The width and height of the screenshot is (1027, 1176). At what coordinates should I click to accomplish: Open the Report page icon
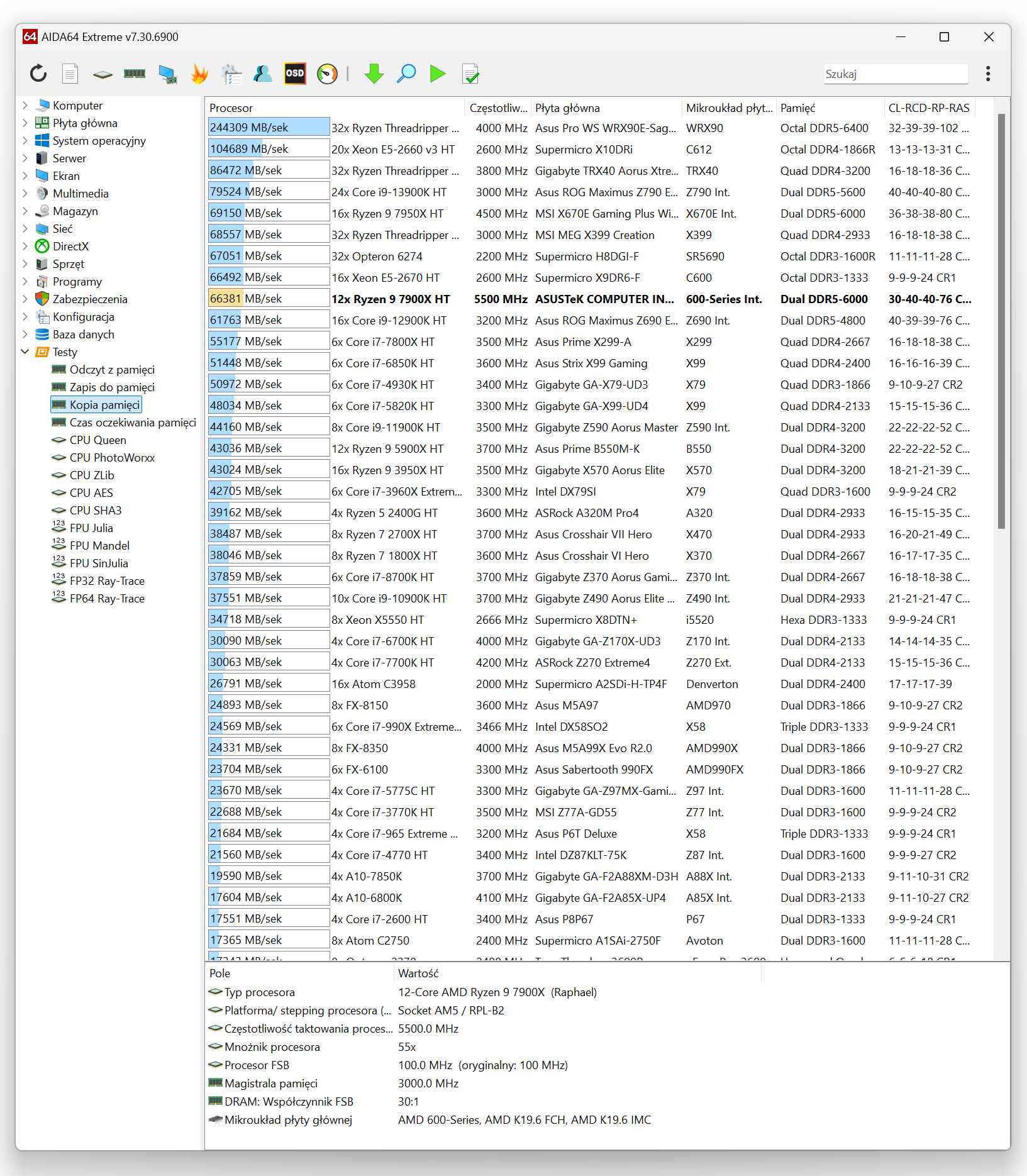pos(70,74)
